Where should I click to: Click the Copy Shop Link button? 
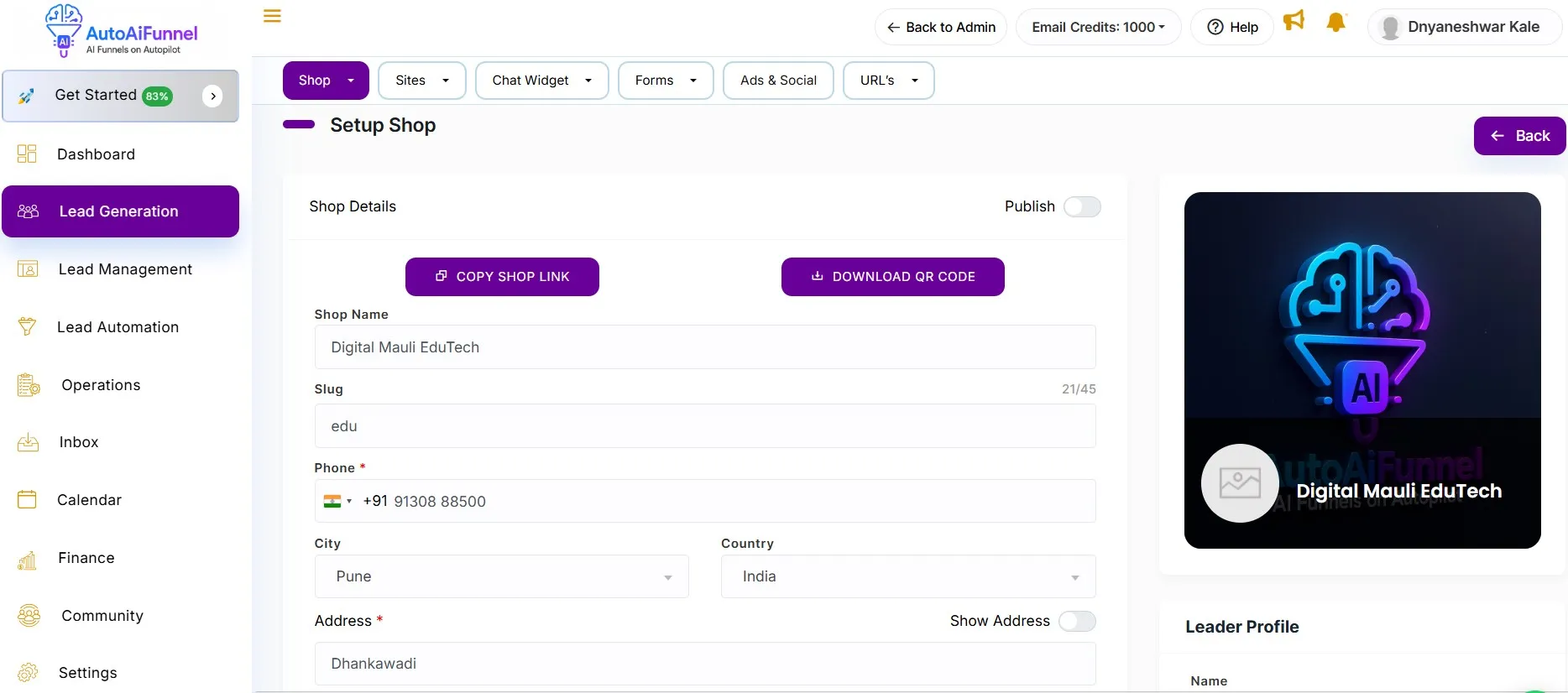[x=502, y=277]
